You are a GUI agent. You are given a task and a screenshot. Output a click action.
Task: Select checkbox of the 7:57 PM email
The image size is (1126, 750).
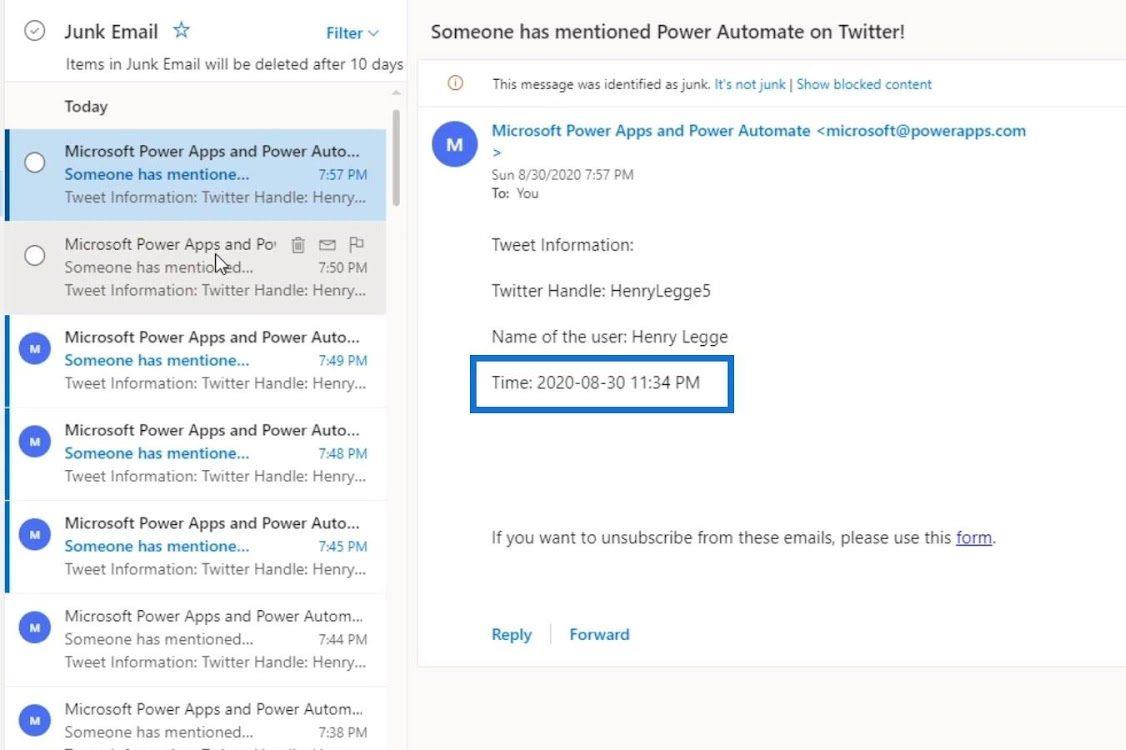pyautogui.click(x=34, y=163)
